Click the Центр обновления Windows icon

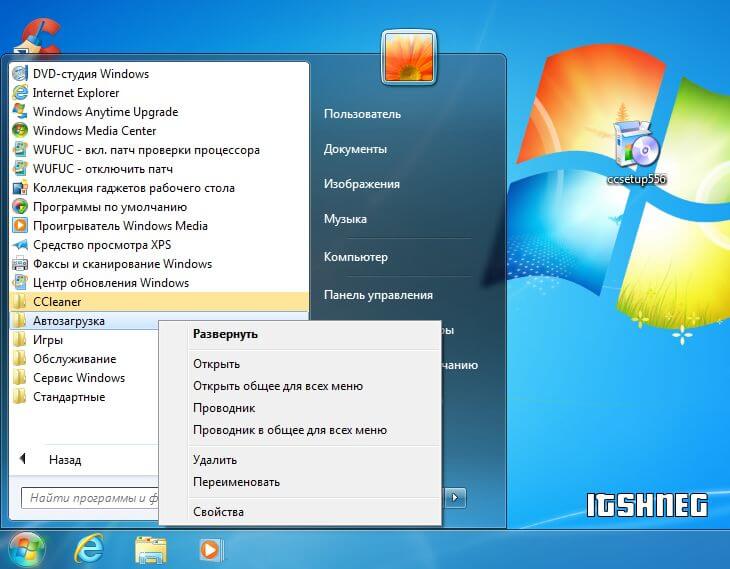pos(20,283)
